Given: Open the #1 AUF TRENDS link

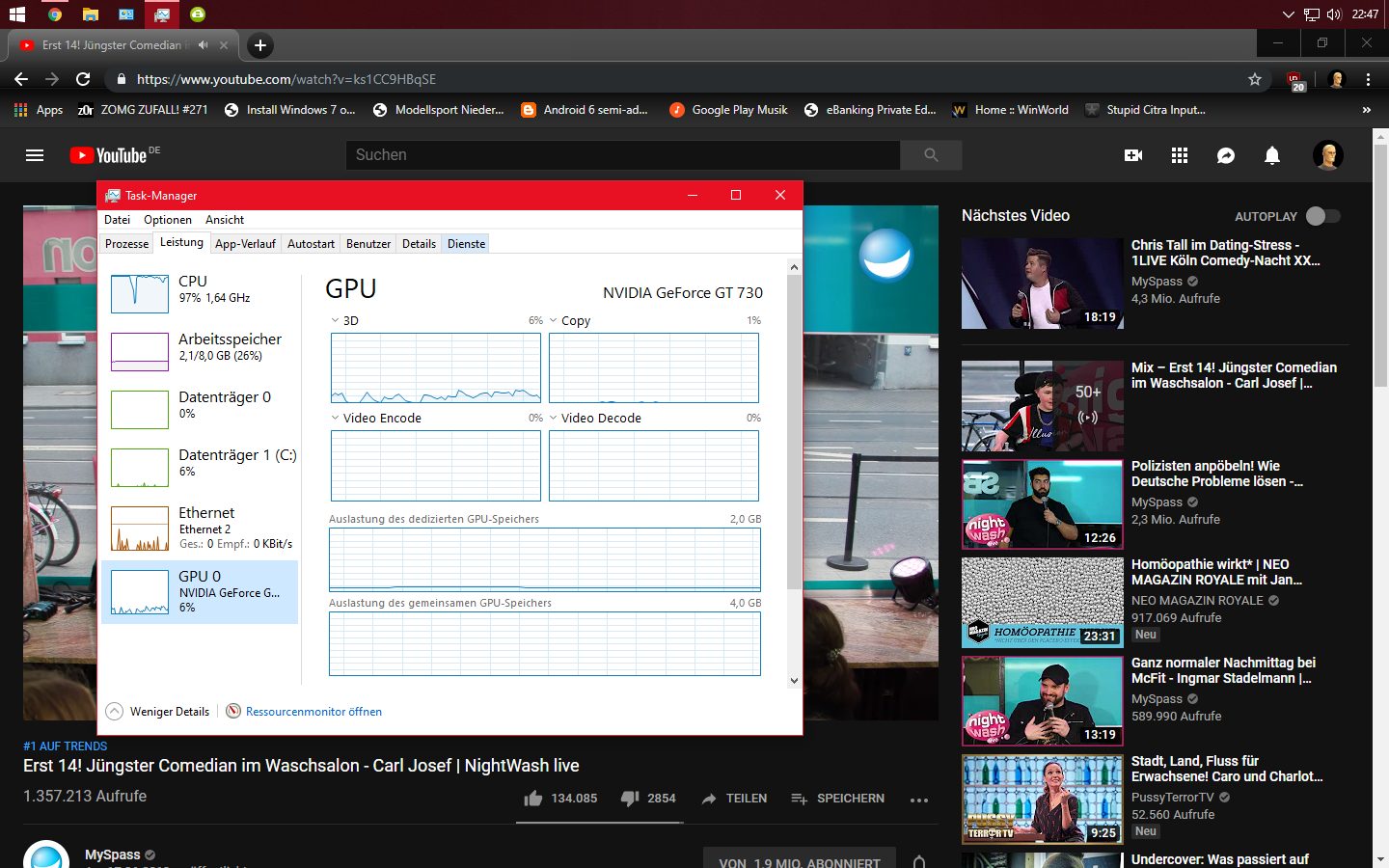Looking at the screenshot, I should pyautogui.click(x=66, y=746).
